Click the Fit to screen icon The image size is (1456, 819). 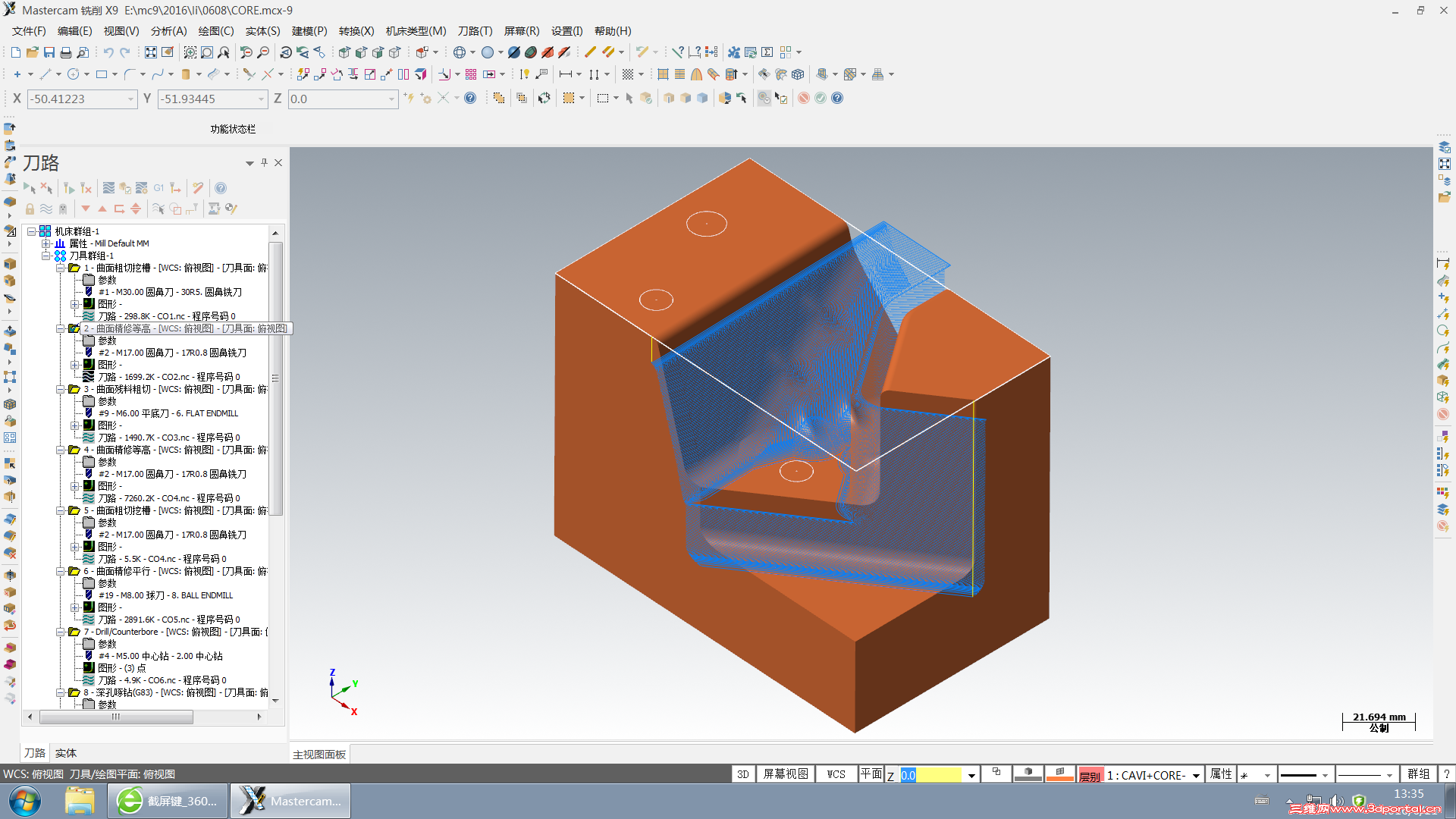[x=151, y=52]
